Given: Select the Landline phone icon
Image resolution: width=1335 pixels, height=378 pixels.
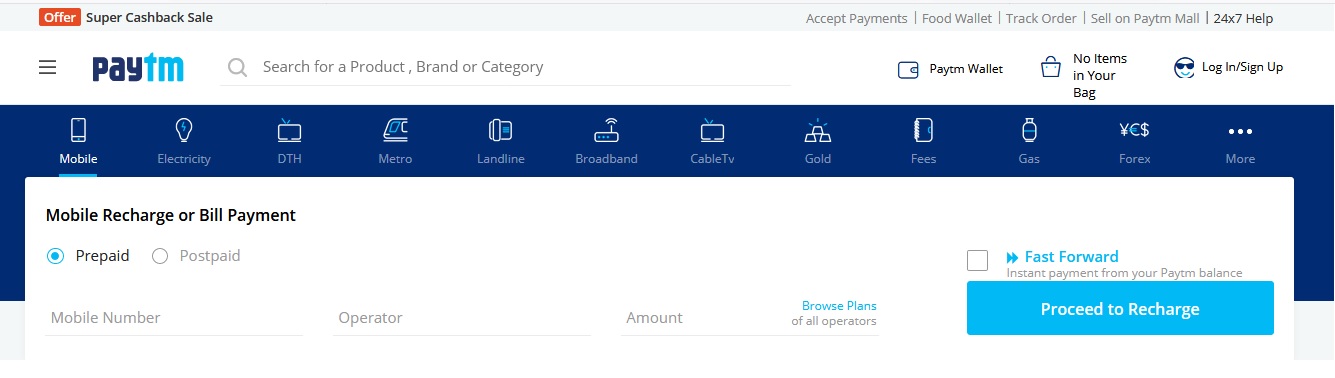Looking at the screenshot, I should [x=500, y=130].
